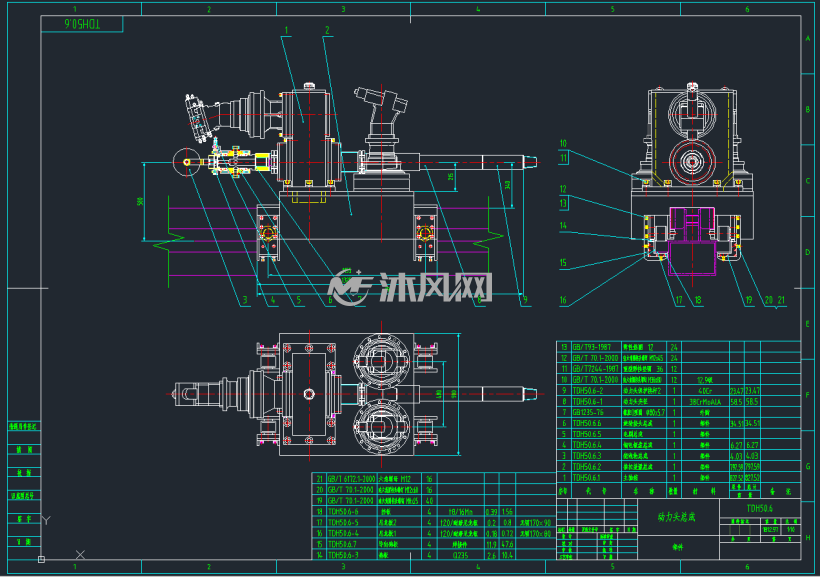Select the GB/T93-1987 cell in the parts list
820x577 pixels.
pyautogui.click(x=595, y=347)
